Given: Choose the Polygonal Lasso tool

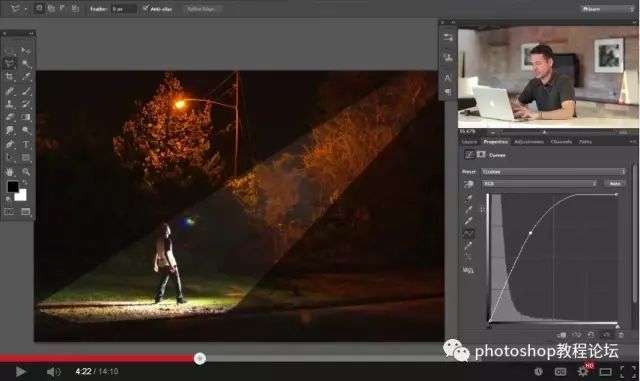Looking at the screenshot, I should point(9,63).
